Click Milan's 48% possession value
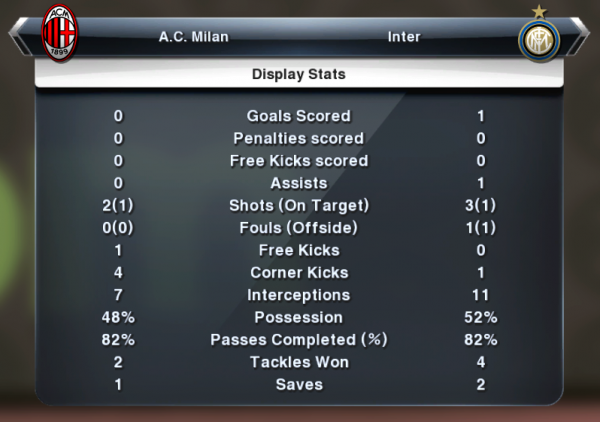Screen dimensions: 600x422 pos(118,317)
